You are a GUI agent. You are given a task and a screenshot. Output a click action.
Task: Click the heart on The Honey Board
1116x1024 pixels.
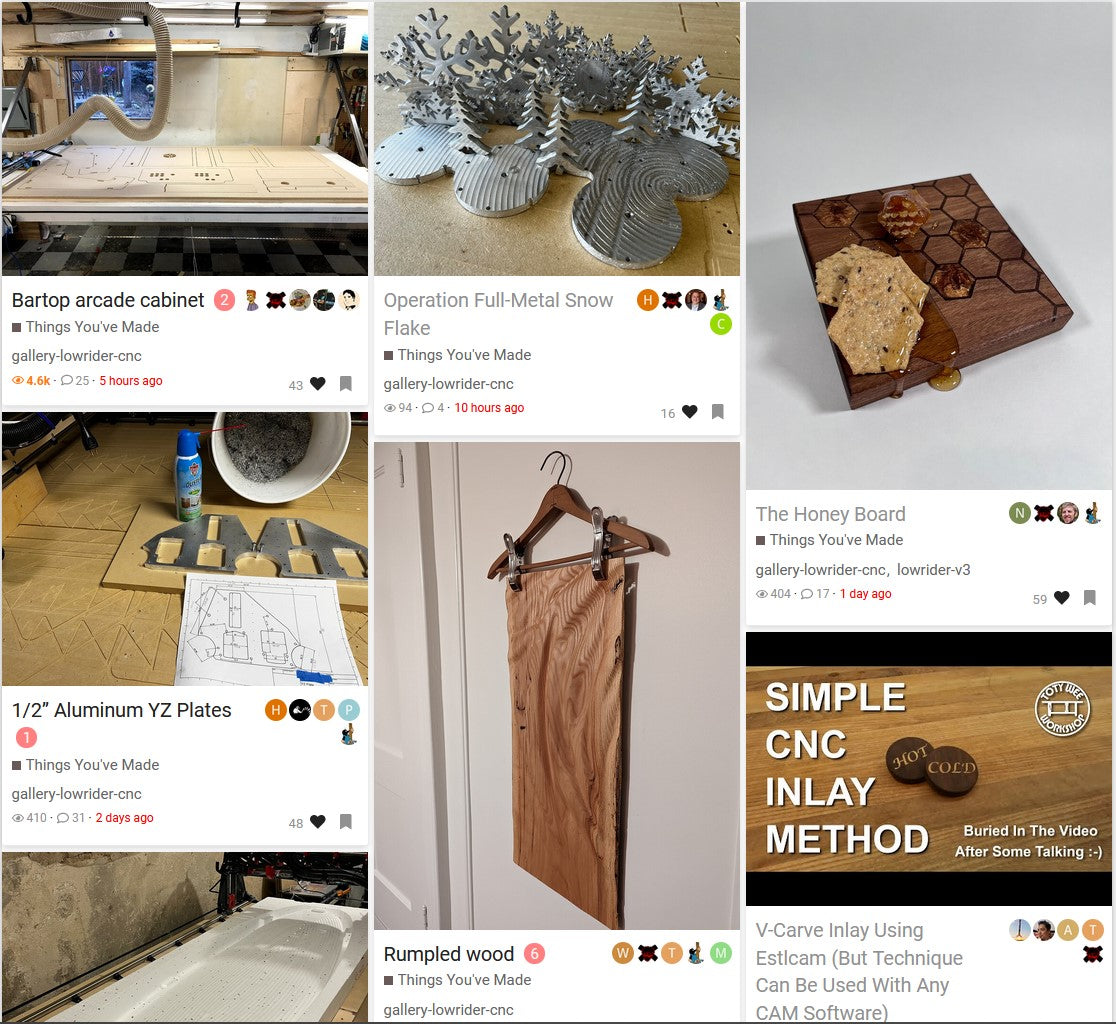click(1062, 598)
